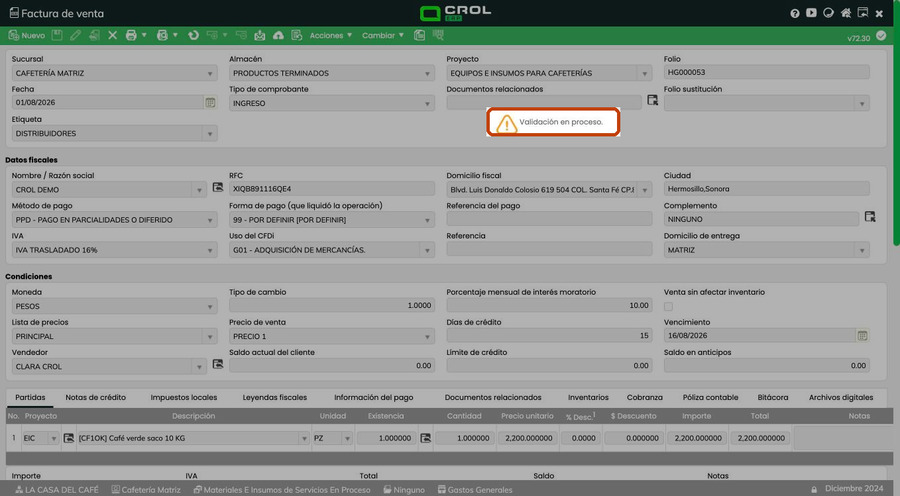Click the copy document icon next to pencil

click(x=94, y=36)
